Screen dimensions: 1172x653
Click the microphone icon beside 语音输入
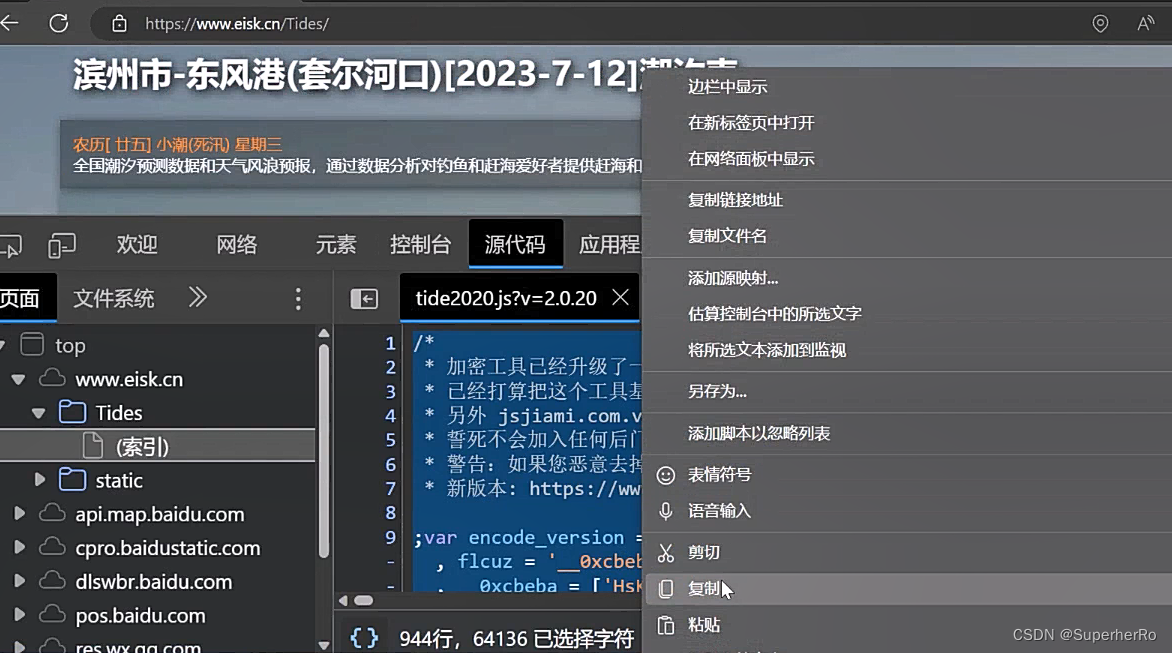pyautogui.click(x=666, y=511)
